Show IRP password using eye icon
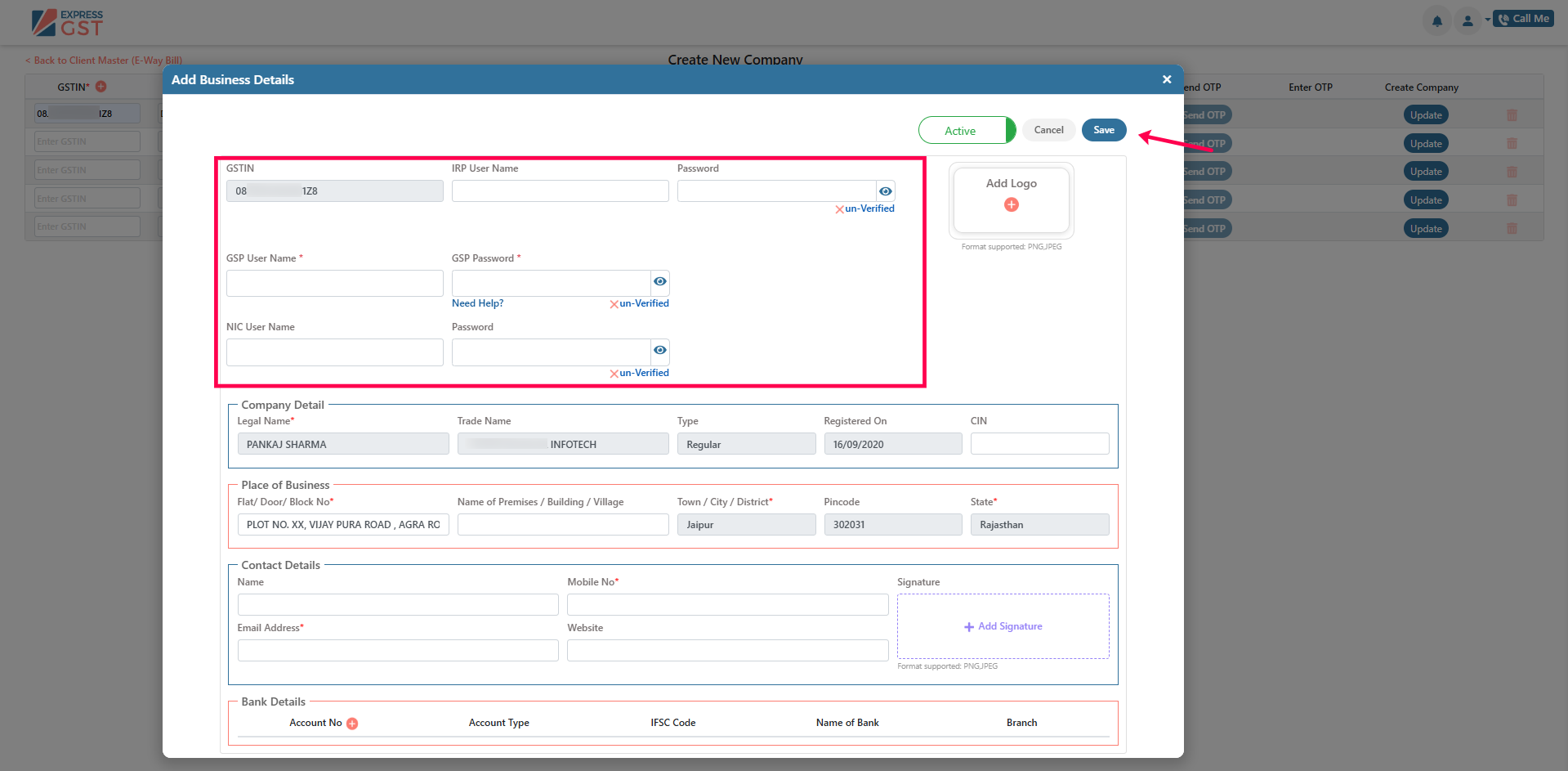 coord(885,191)
